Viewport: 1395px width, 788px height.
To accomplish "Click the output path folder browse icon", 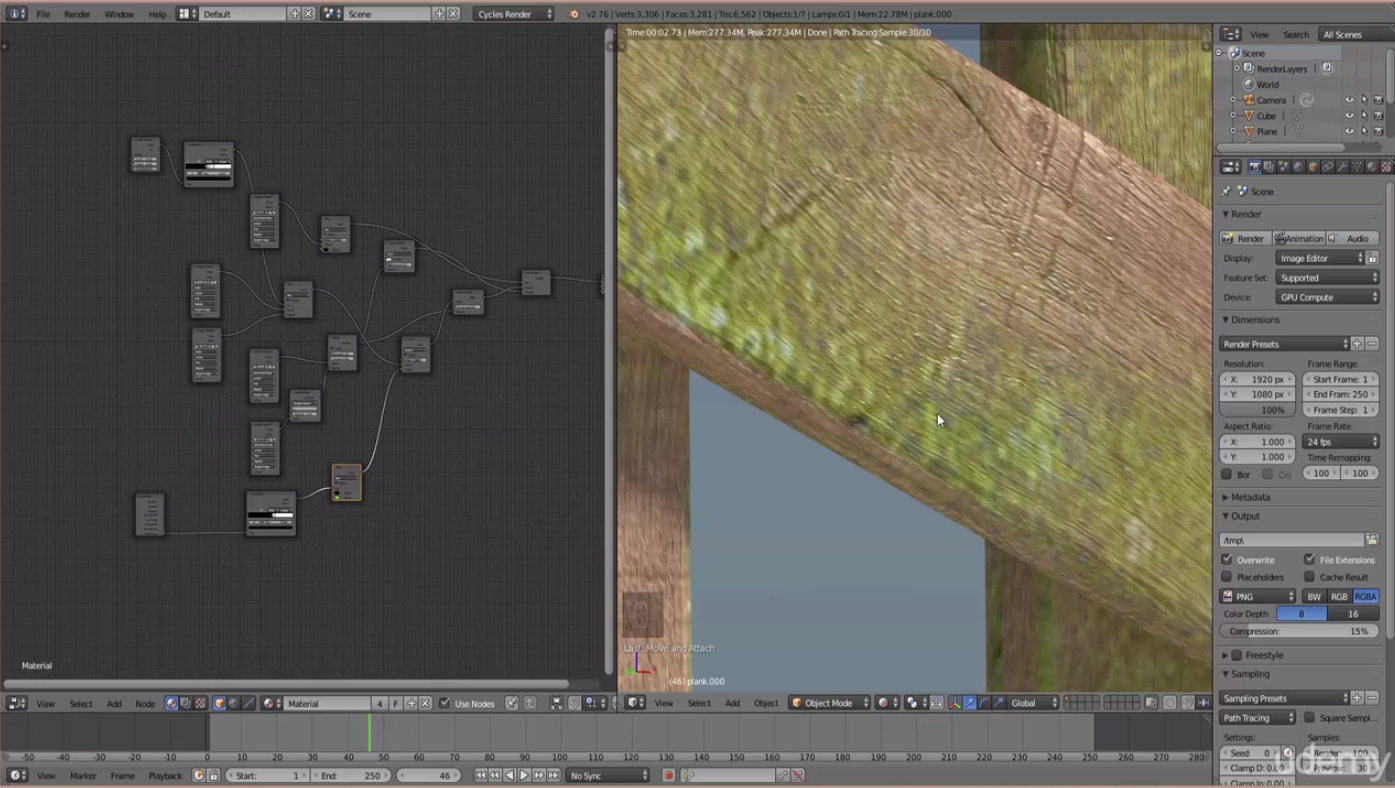I will click(1372, 540).
